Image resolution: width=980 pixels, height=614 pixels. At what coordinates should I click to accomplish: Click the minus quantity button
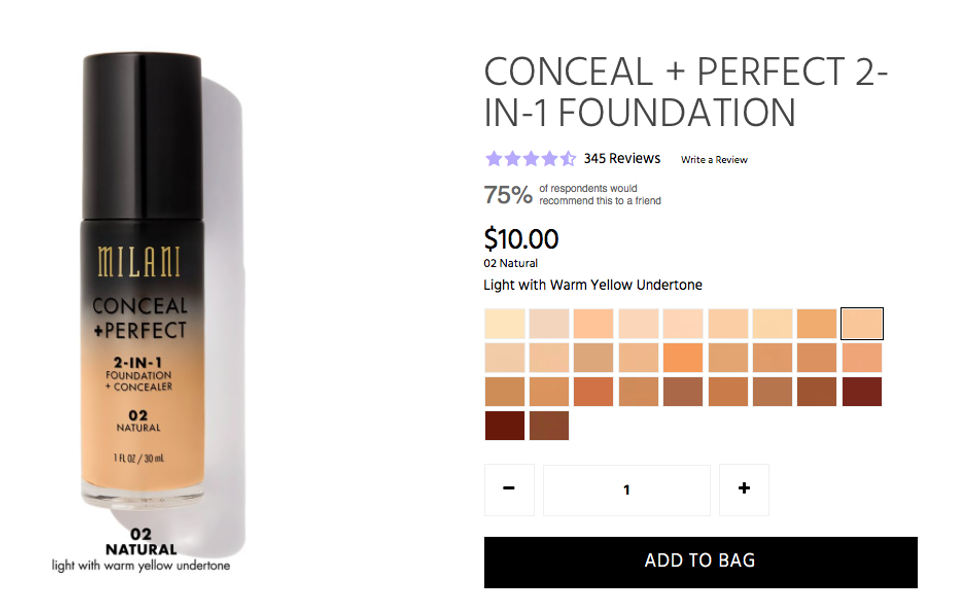(x=509, y=489)
